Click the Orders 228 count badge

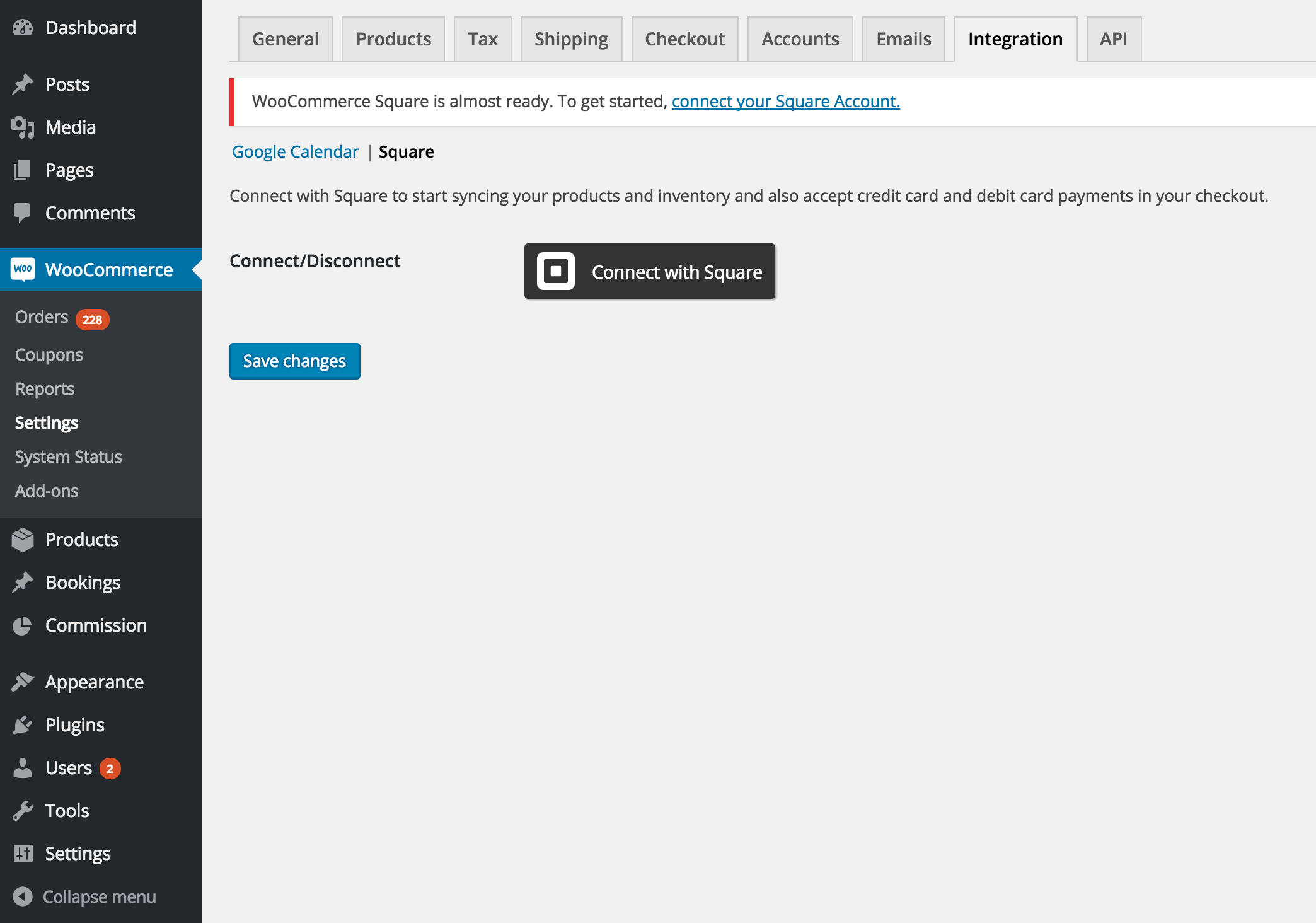[92, 319]
